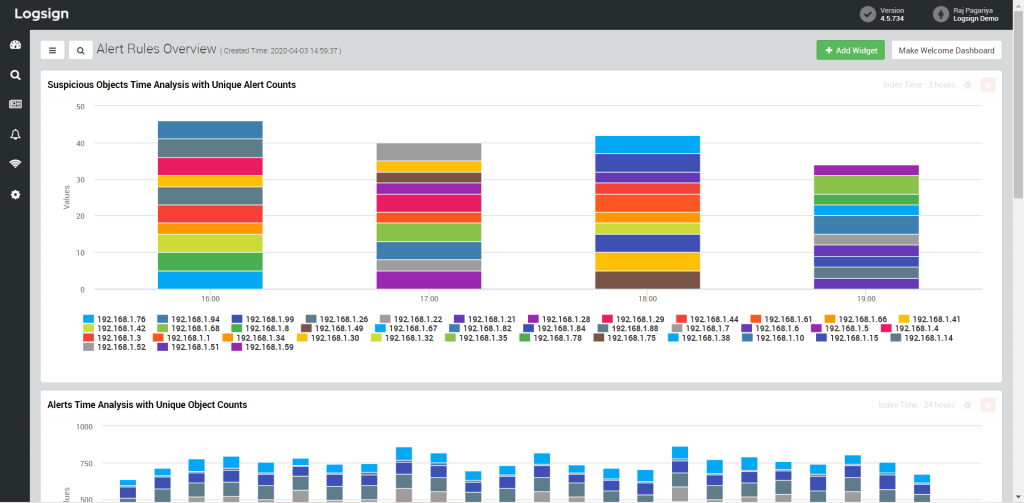
Task: Open the wifi signal icon in sidebar
Action: pyautogui.click(x=16, y=164)
